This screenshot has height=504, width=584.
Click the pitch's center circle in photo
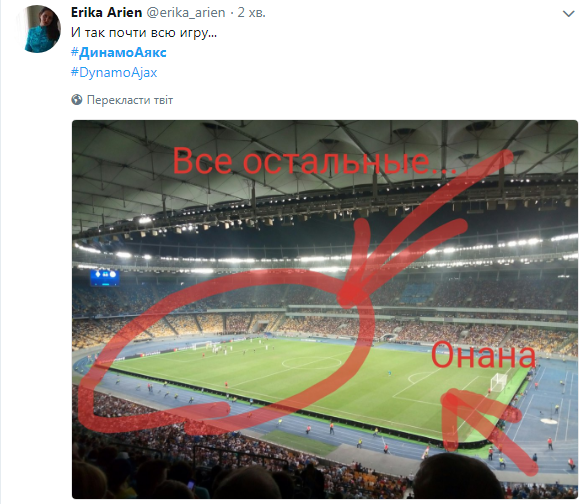point(311,362)
